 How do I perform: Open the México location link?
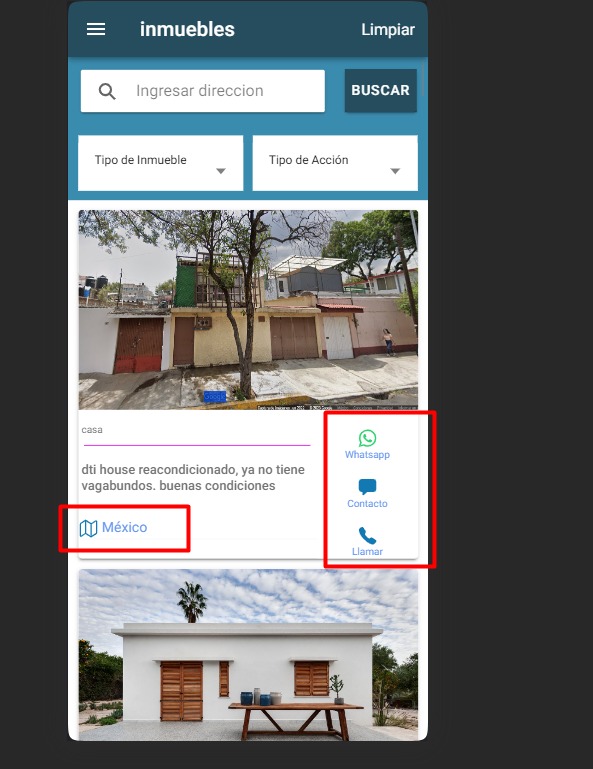point(125,527)
